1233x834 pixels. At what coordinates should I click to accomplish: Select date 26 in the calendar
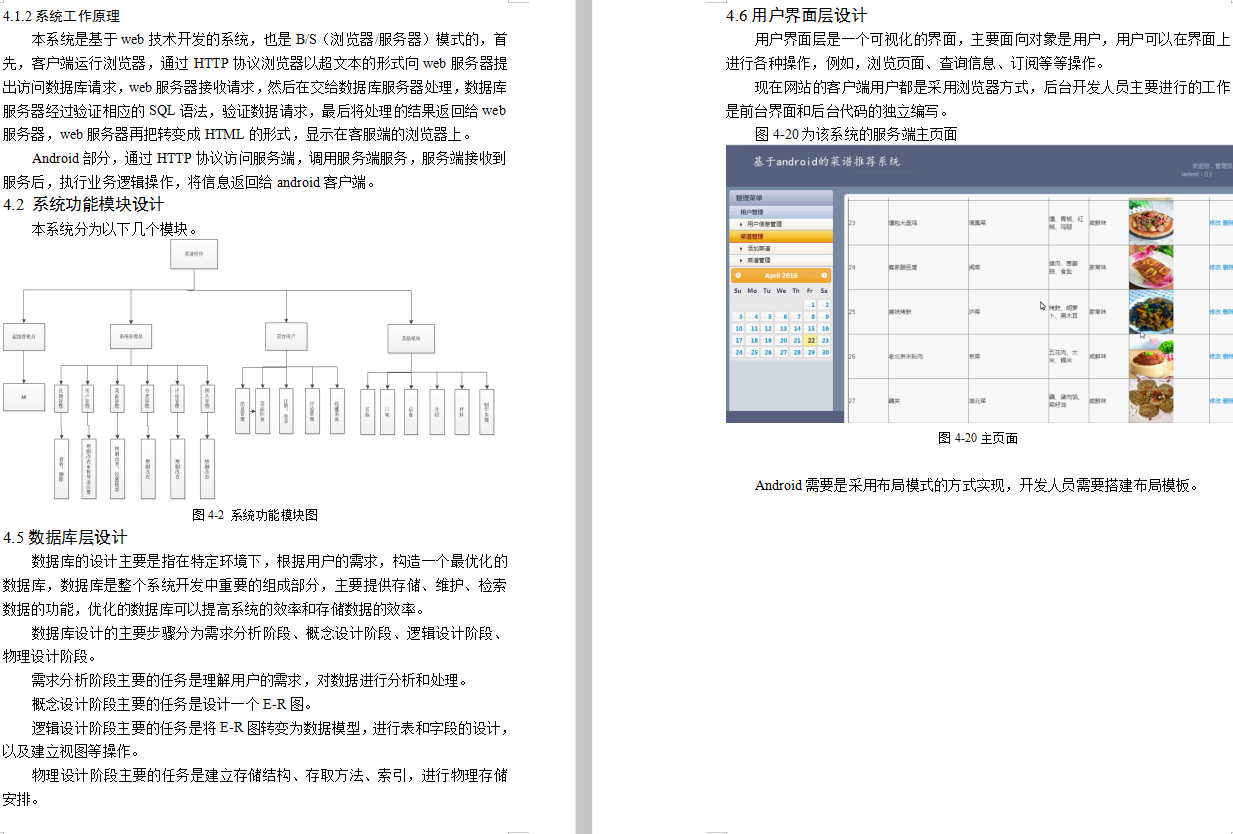tap(768, 352)
